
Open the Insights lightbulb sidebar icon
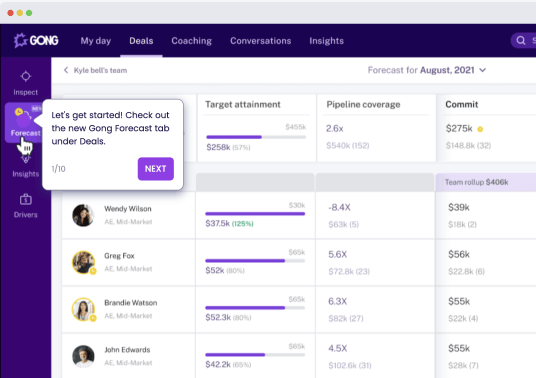(x=26, y=159)
